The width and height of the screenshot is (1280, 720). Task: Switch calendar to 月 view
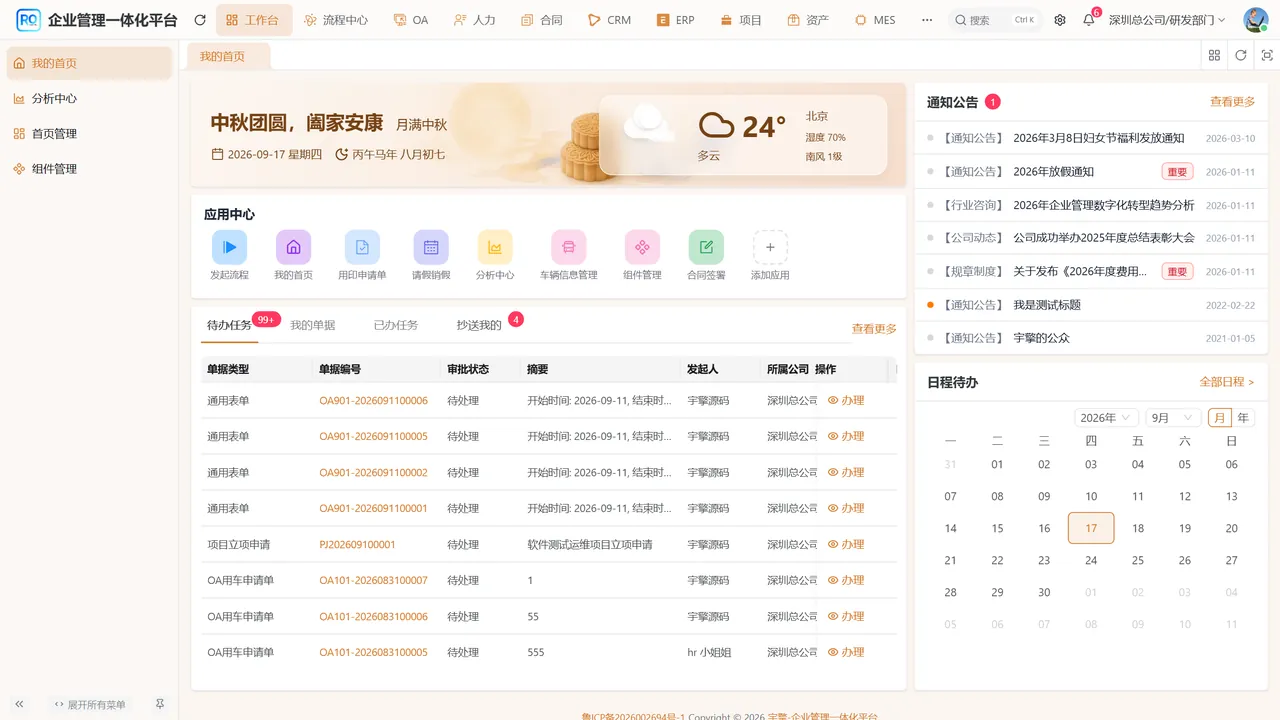[x=1219, y=418]
